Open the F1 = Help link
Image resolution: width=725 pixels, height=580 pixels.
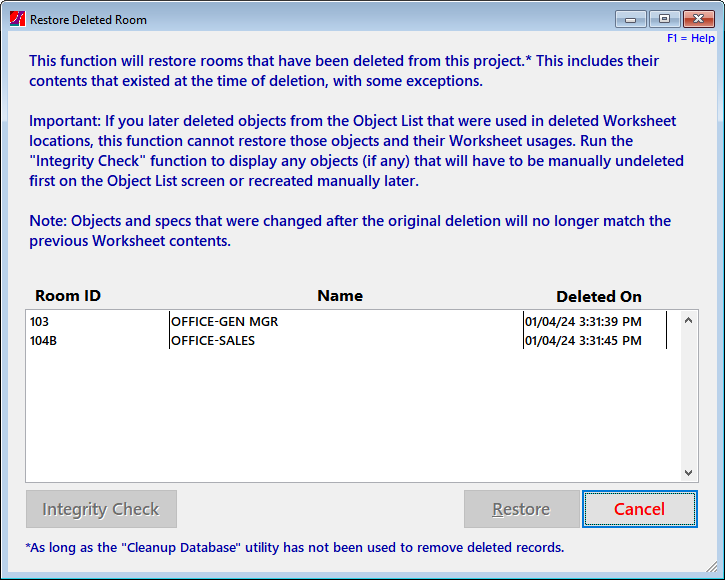point(691,38)
